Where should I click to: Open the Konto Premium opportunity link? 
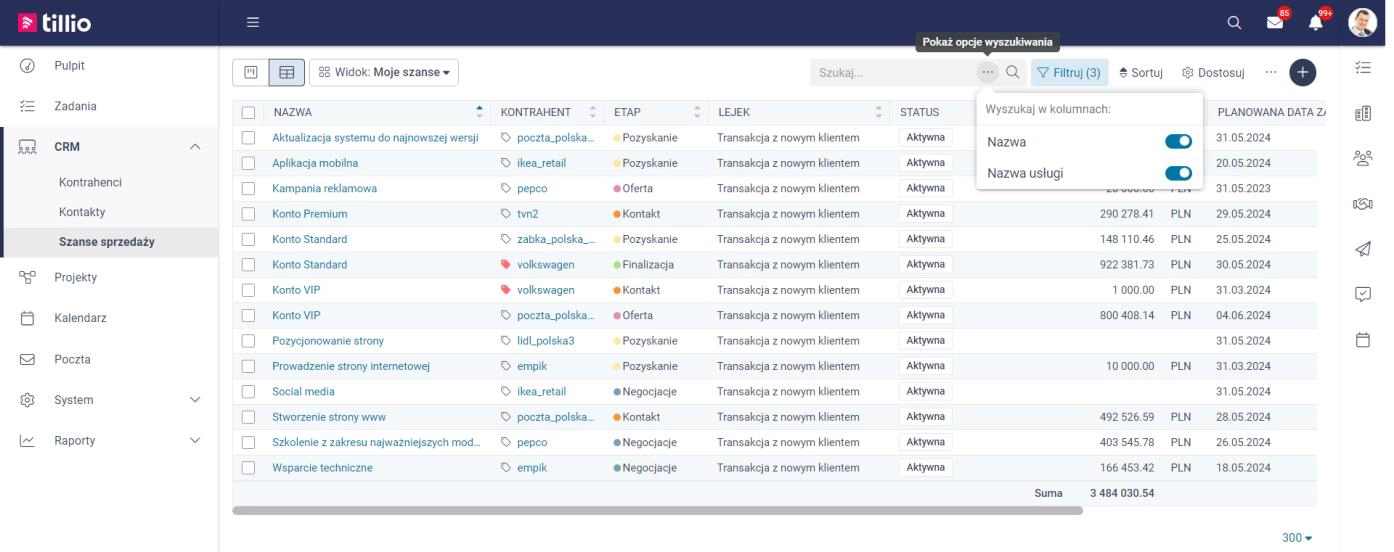point(310,214)
